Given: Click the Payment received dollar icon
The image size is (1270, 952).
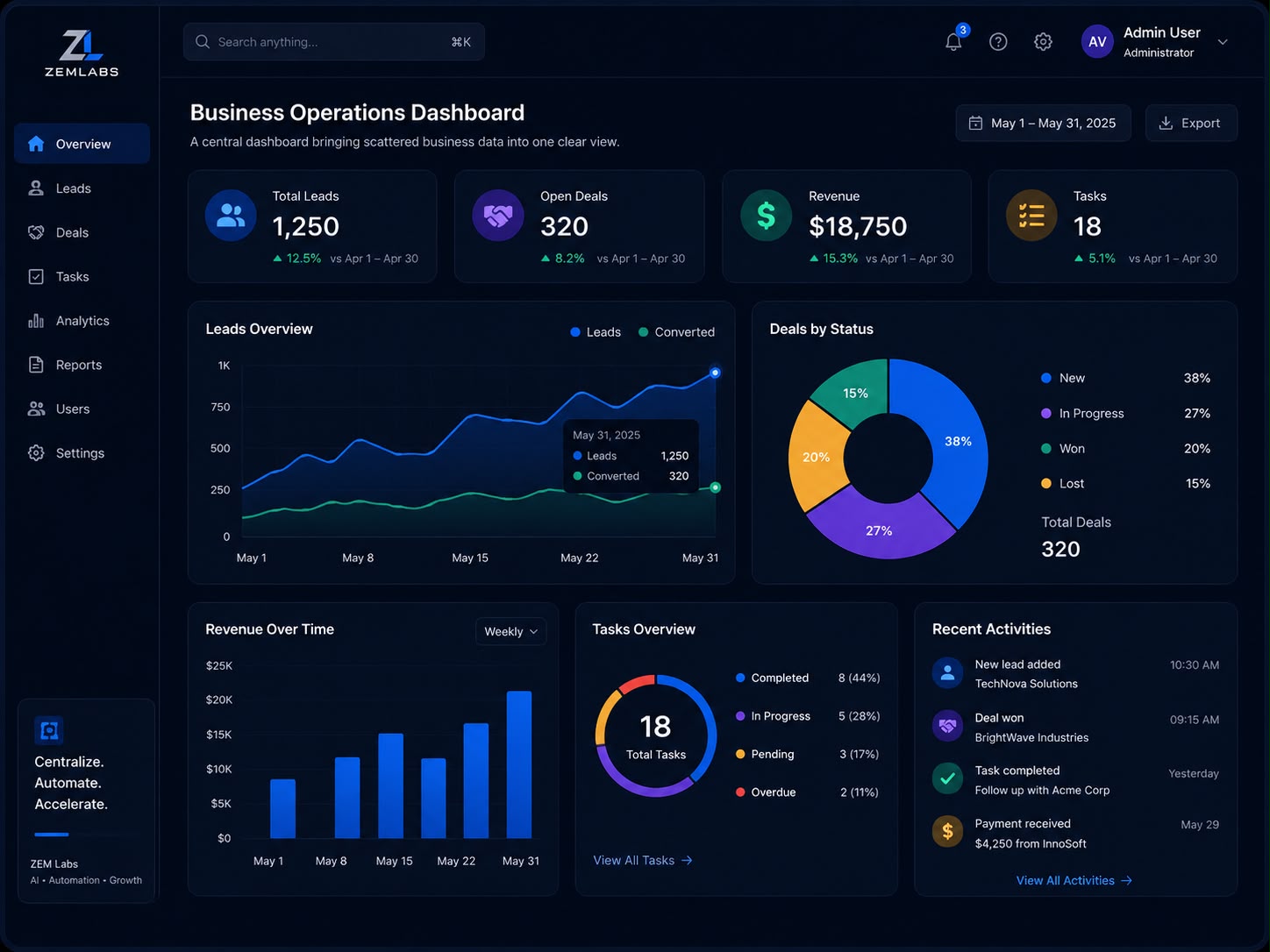Looking at the screenshot, I should click(947, 831).
